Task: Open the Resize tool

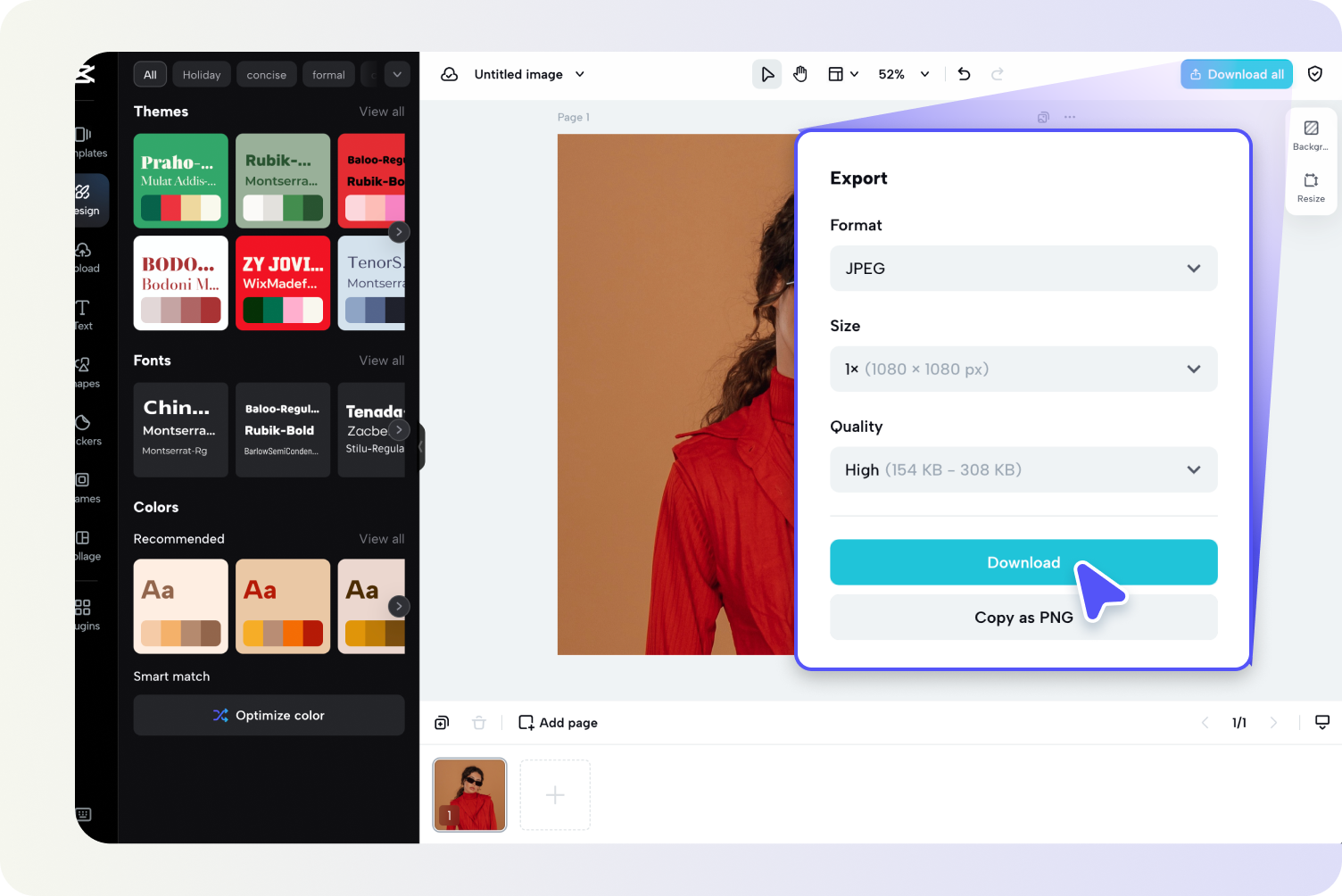Action: pyautogui.click(x=1311, y=187)
